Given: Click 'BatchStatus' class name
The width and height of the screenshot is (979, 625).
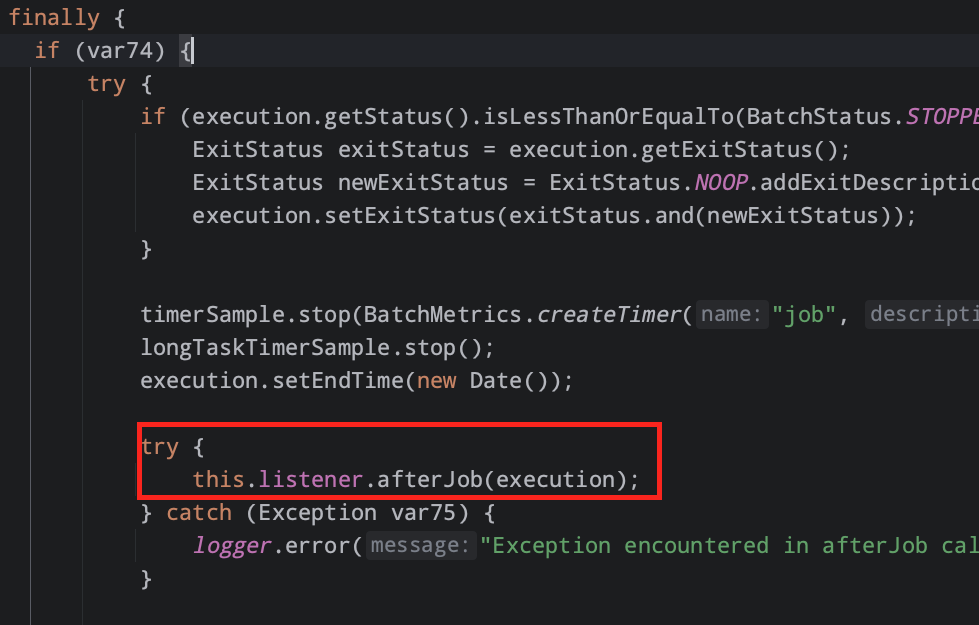Looking at the screenshot, I should tap(819, 117).
